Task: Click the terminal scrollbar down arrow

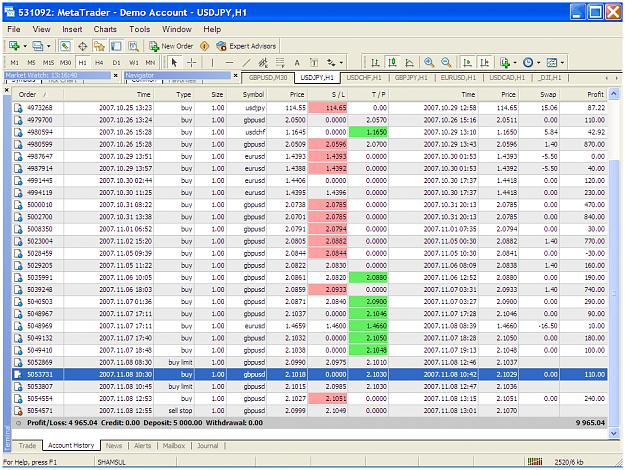Action: tap(614, 433)
